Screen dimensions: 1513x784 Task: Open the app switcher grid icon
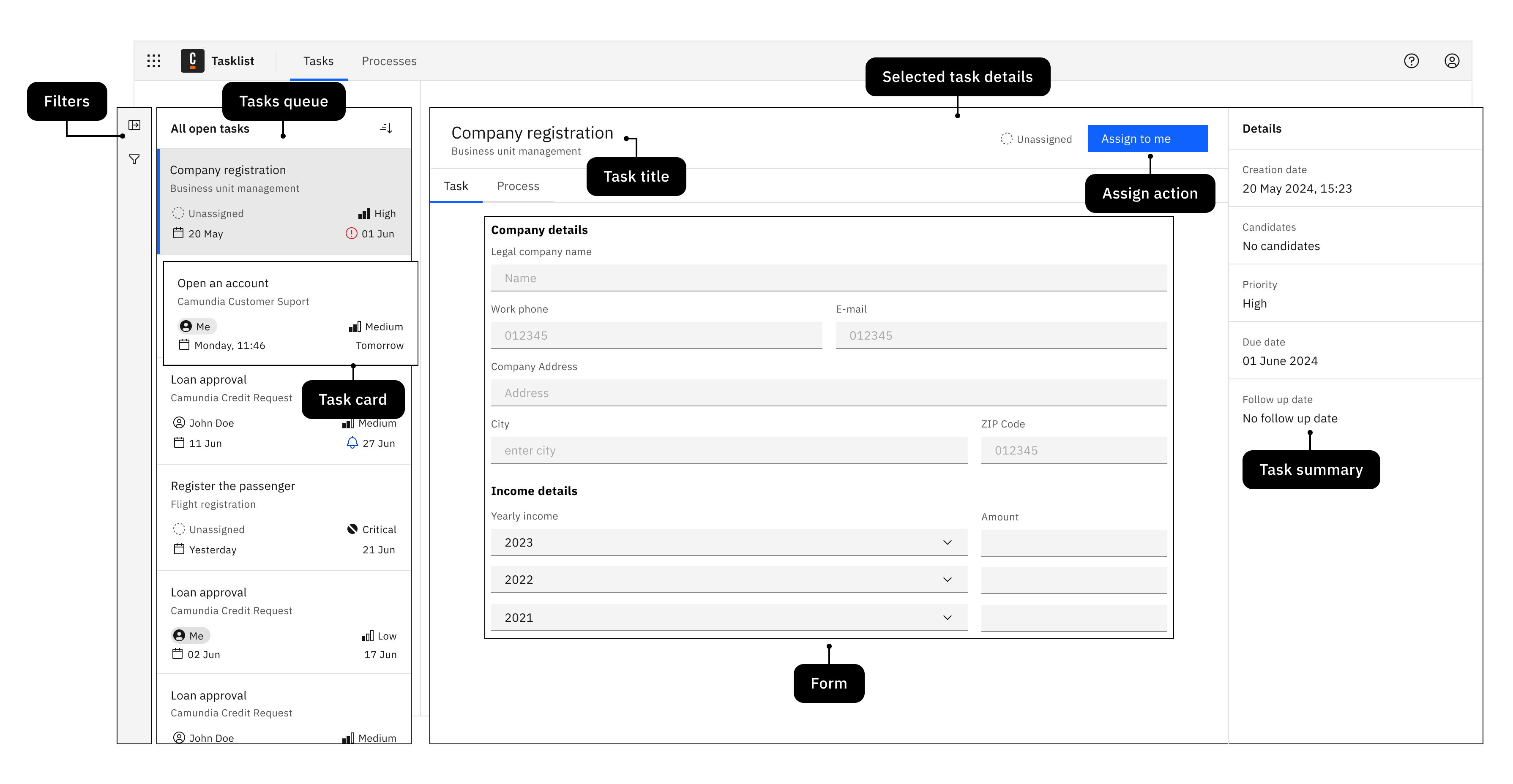pos(153,60)
